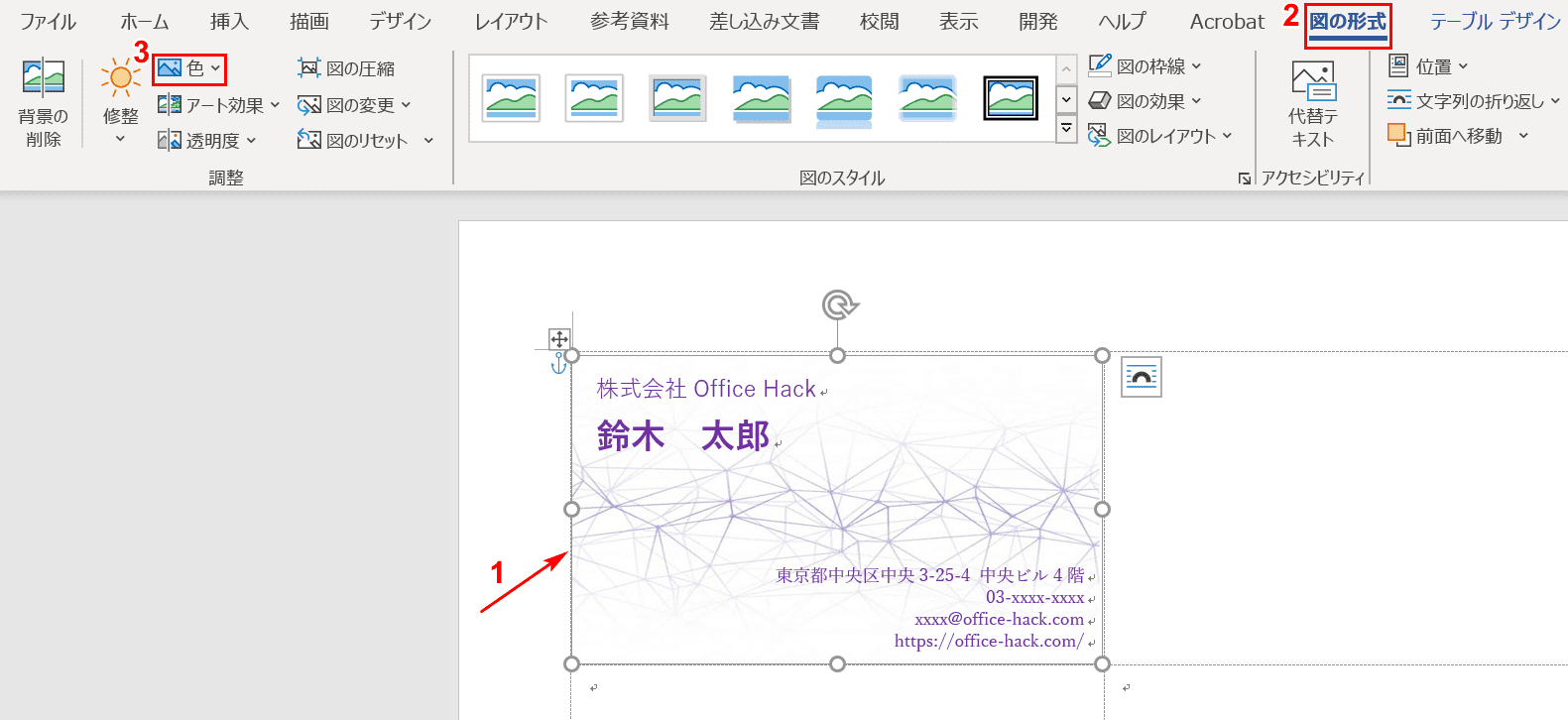Open the layout options button beside picture
The height and width of the screenshot is (720, 1568).
coord(1142,377)
